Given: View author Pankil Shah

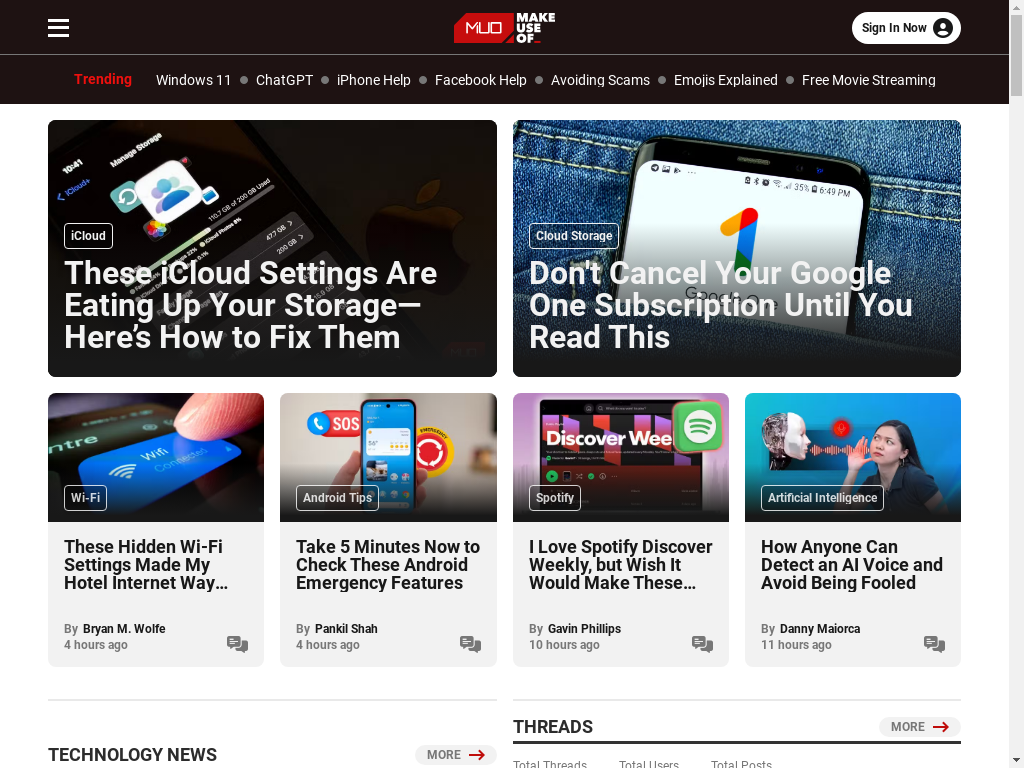Looking at the screenshot, I should tap(346, 628).
